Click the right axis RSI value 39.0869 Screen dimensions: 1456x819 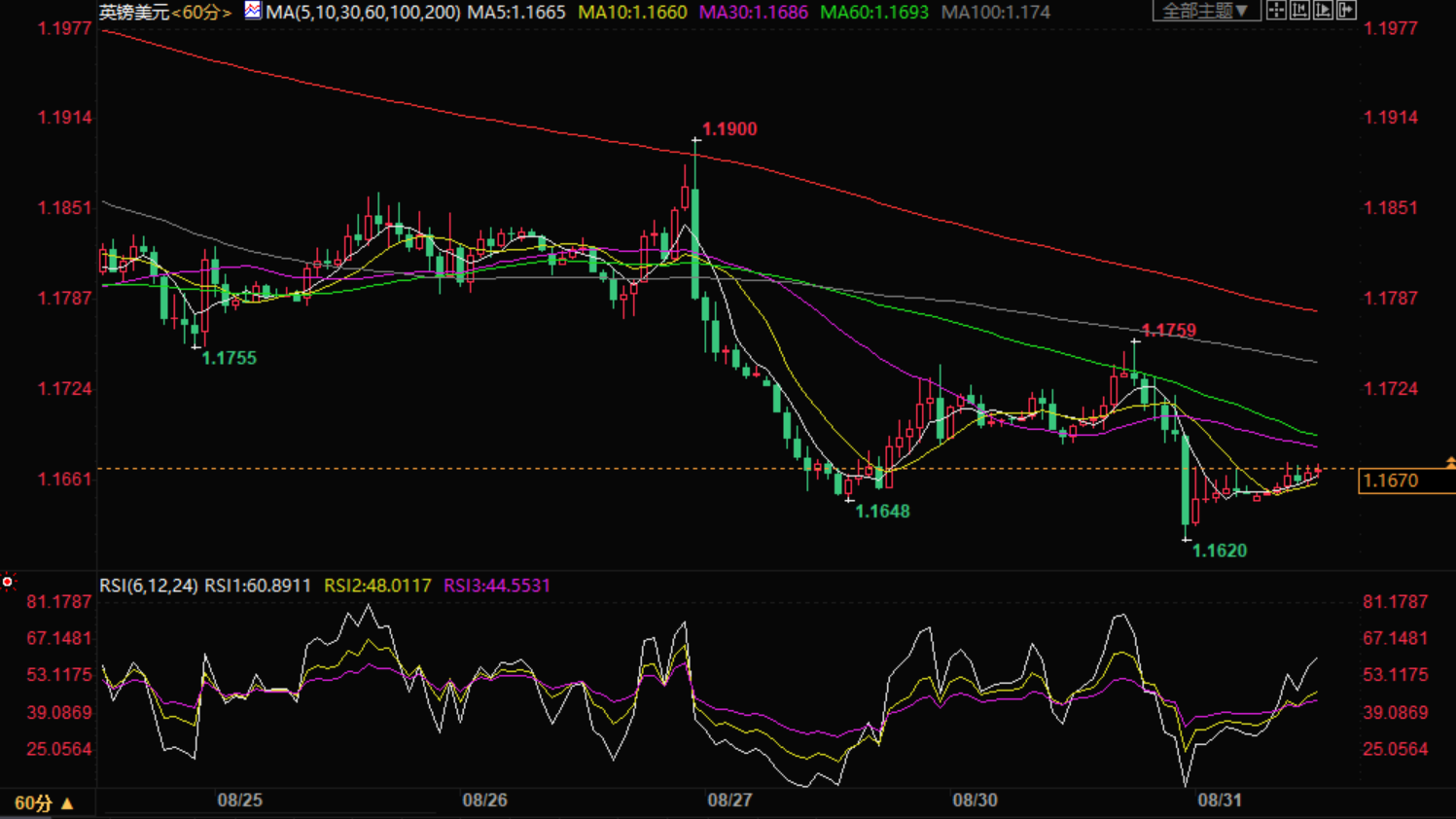click(1396, 713)
